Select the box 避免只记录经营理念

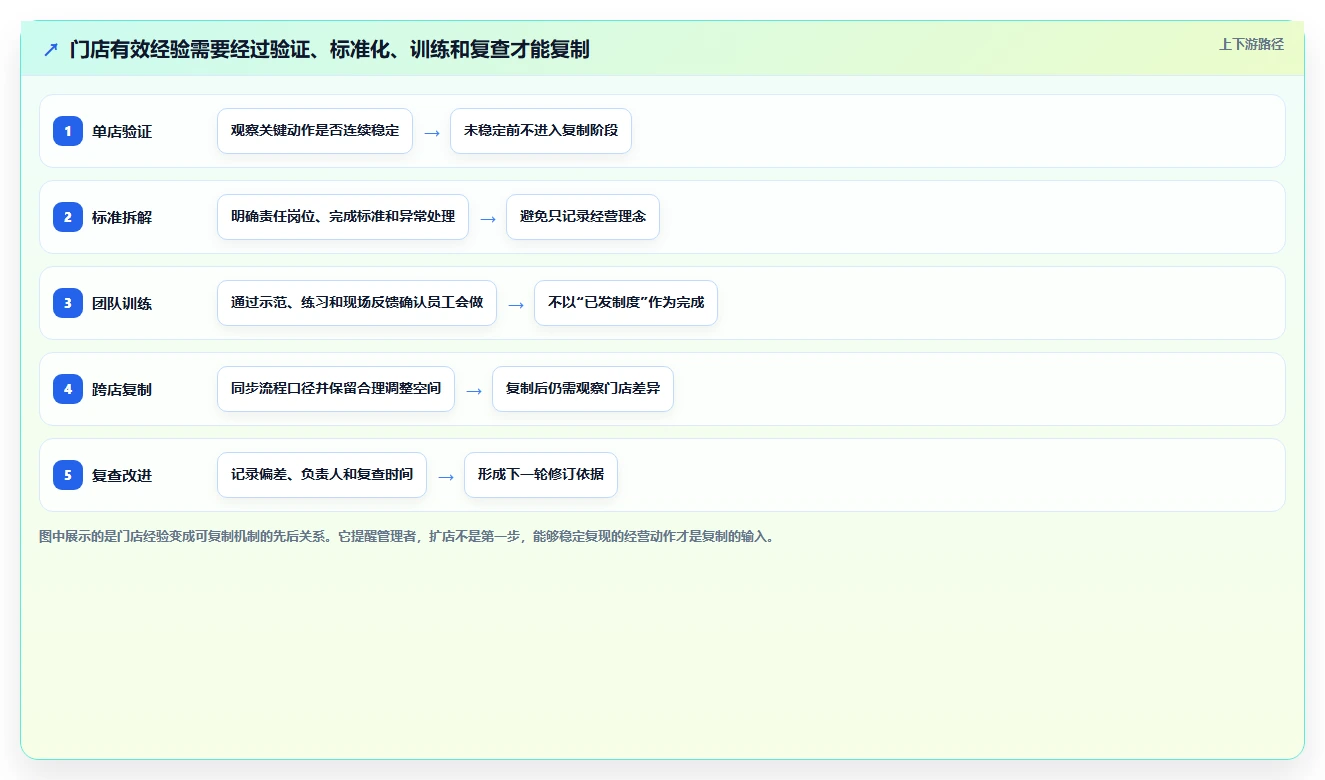click(x=583, y=217)
